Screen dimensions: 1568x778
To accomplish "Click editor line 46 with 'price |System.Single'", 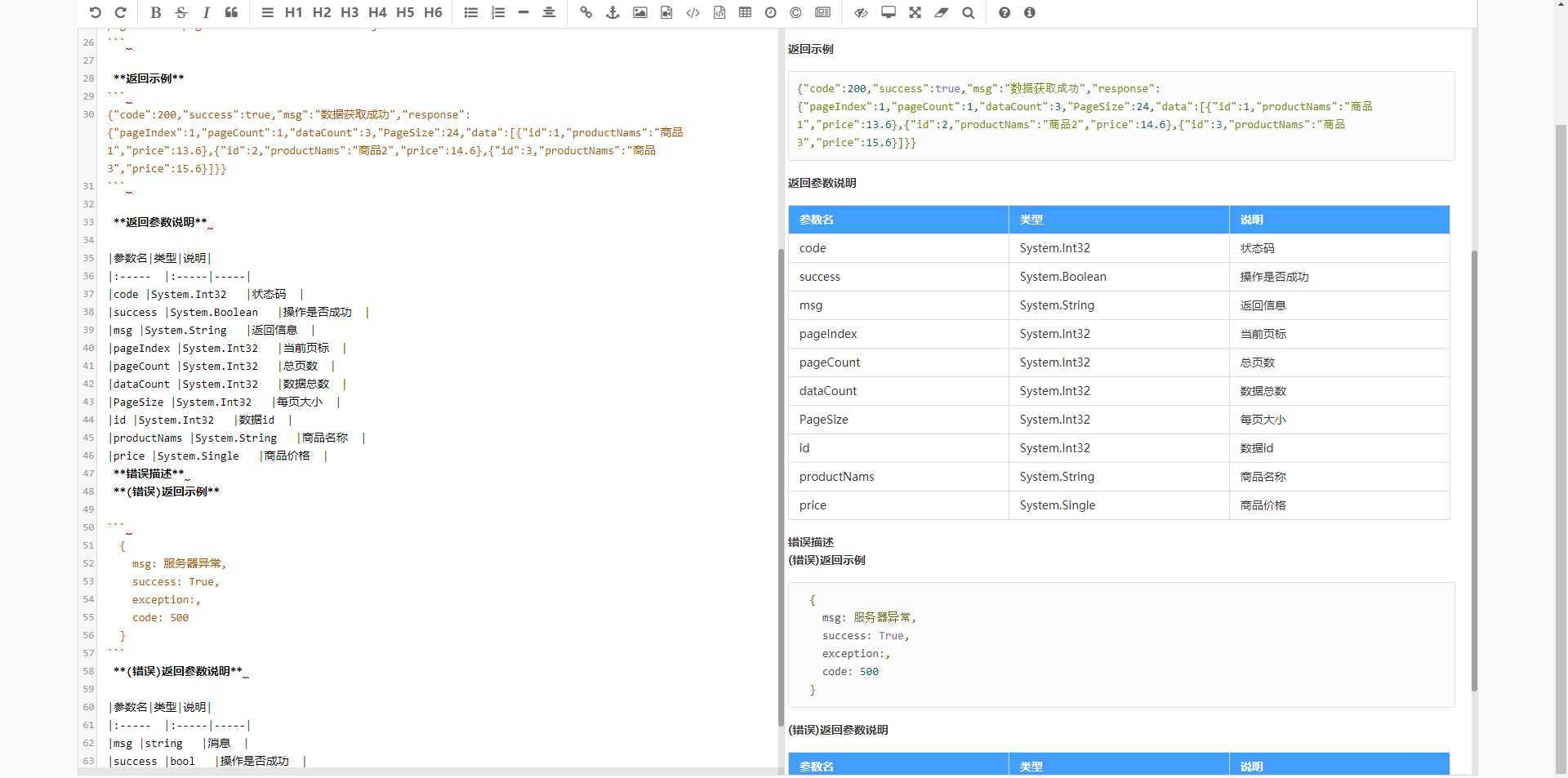I will click(217, 456).
